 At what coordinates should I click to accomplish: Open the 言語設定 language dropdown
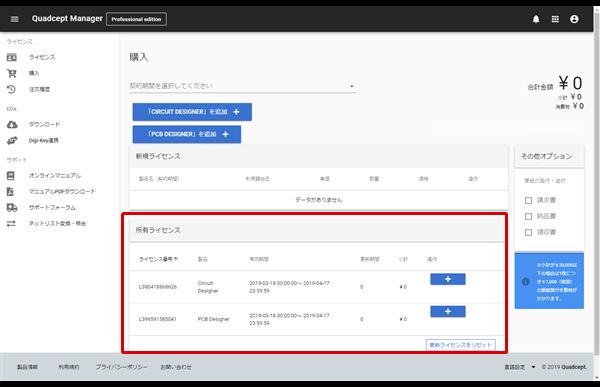(520, 367)
